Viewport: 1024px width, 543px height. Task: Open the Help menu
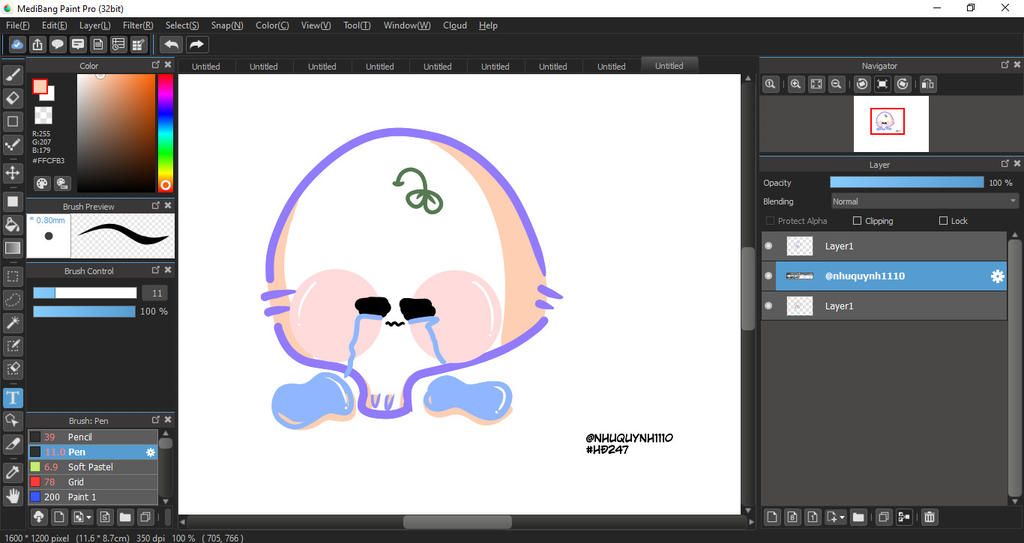[488, 25]
